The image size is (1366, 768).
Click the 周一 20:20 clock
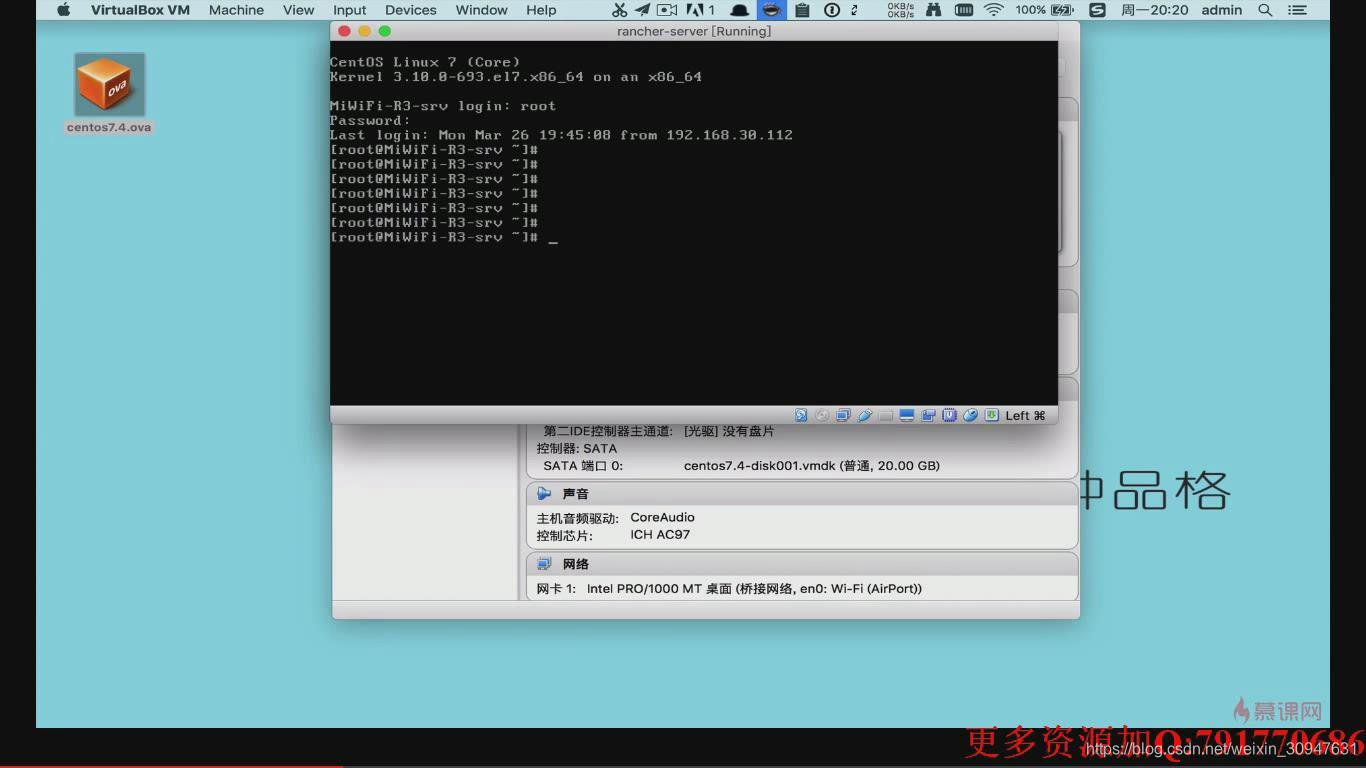[x=1154, y=10]
